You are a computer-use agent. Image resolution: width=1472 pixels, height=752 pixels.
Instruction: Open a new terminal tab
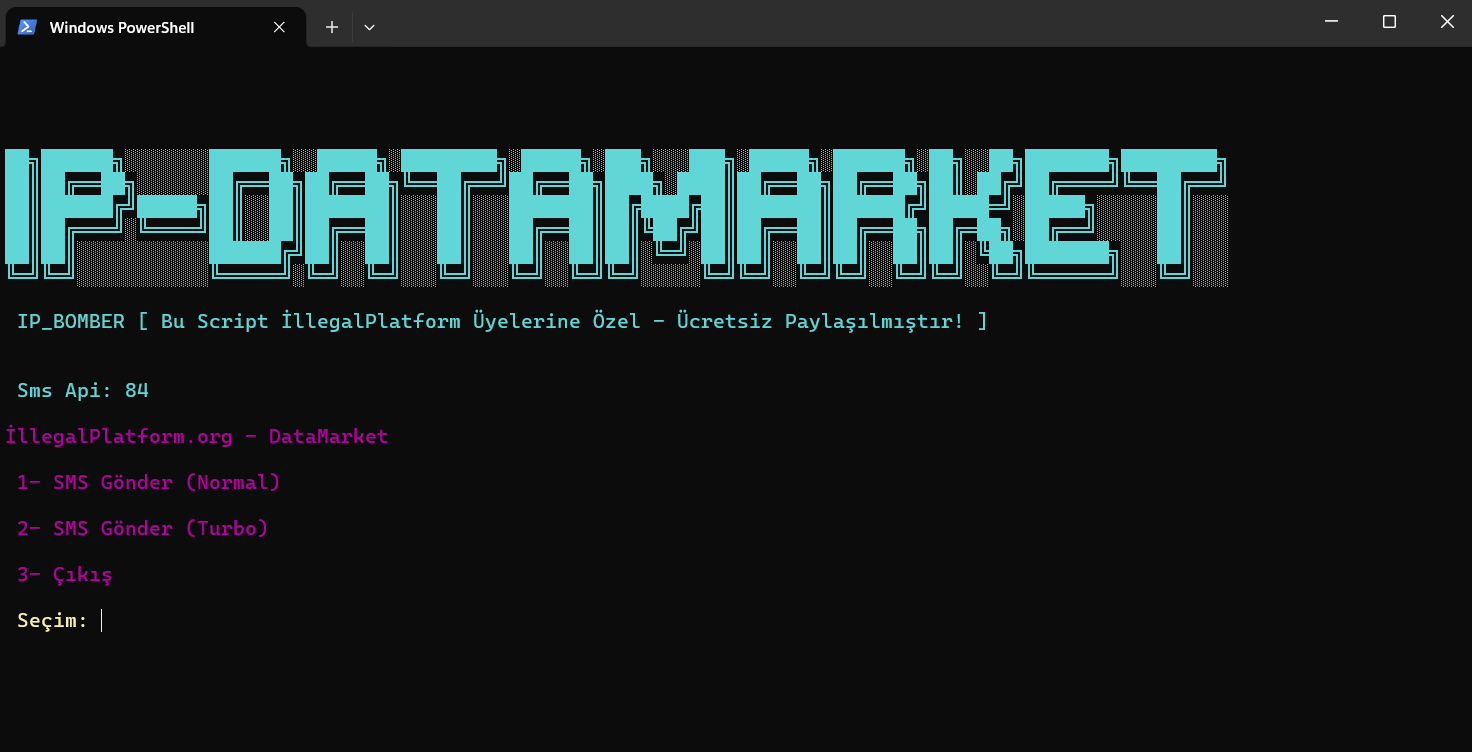[x=332, y=27]
